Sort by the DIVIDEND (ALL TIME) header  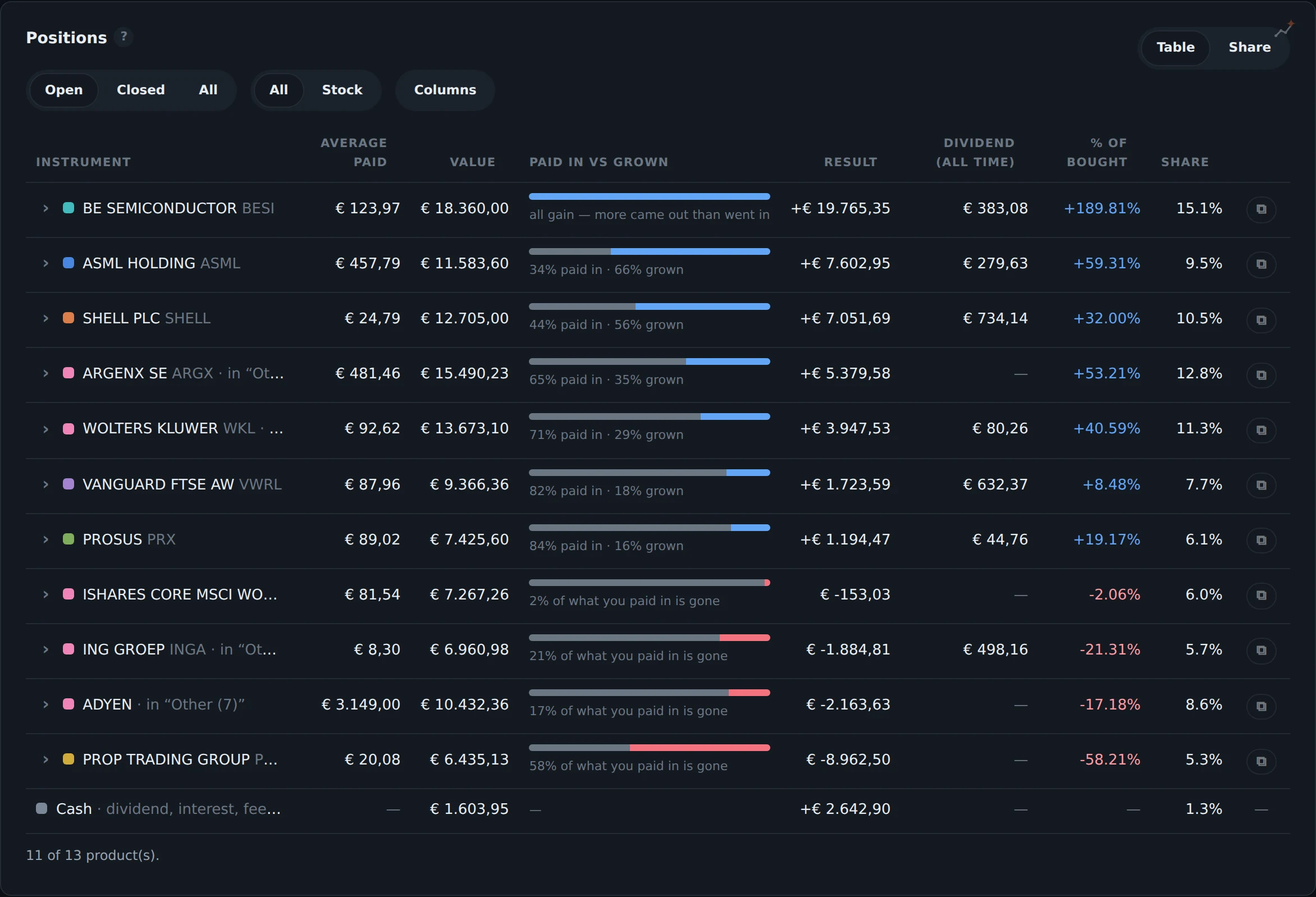point(975,152)
